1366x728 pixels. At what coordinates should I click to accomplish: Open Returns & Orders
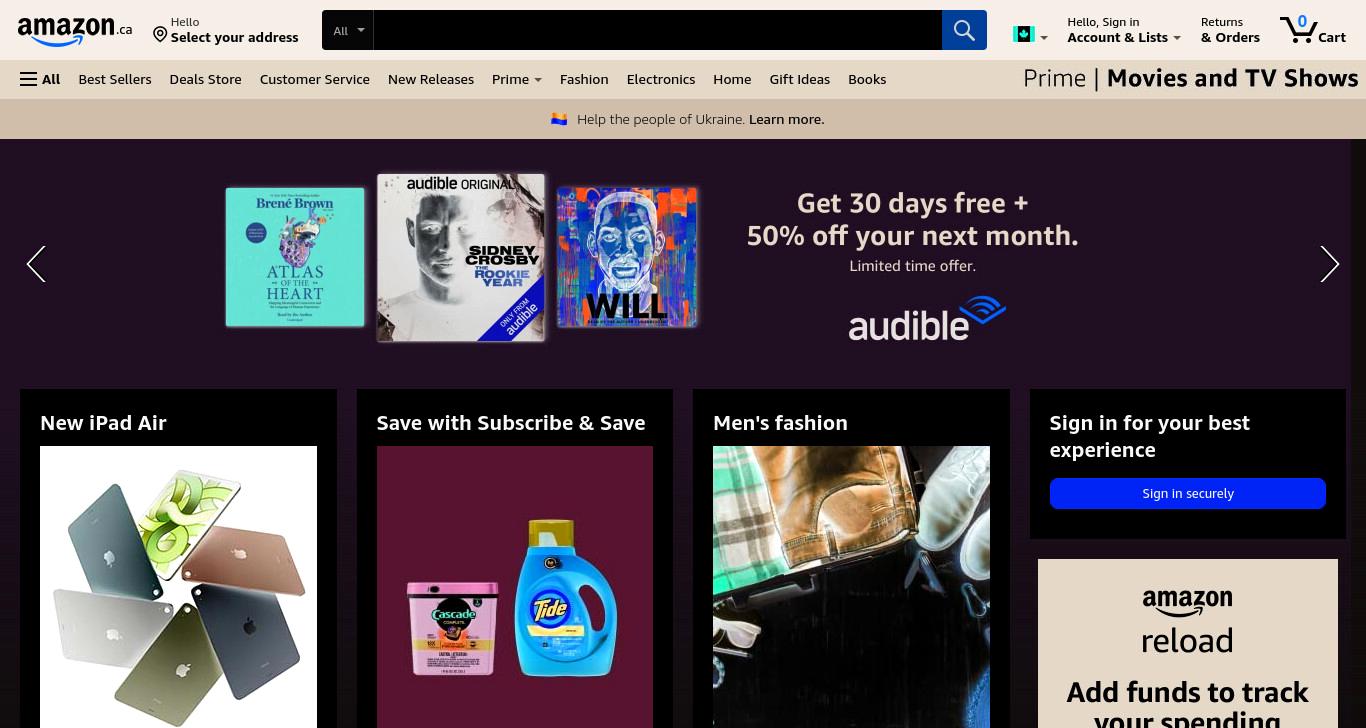coord(1230,30)
